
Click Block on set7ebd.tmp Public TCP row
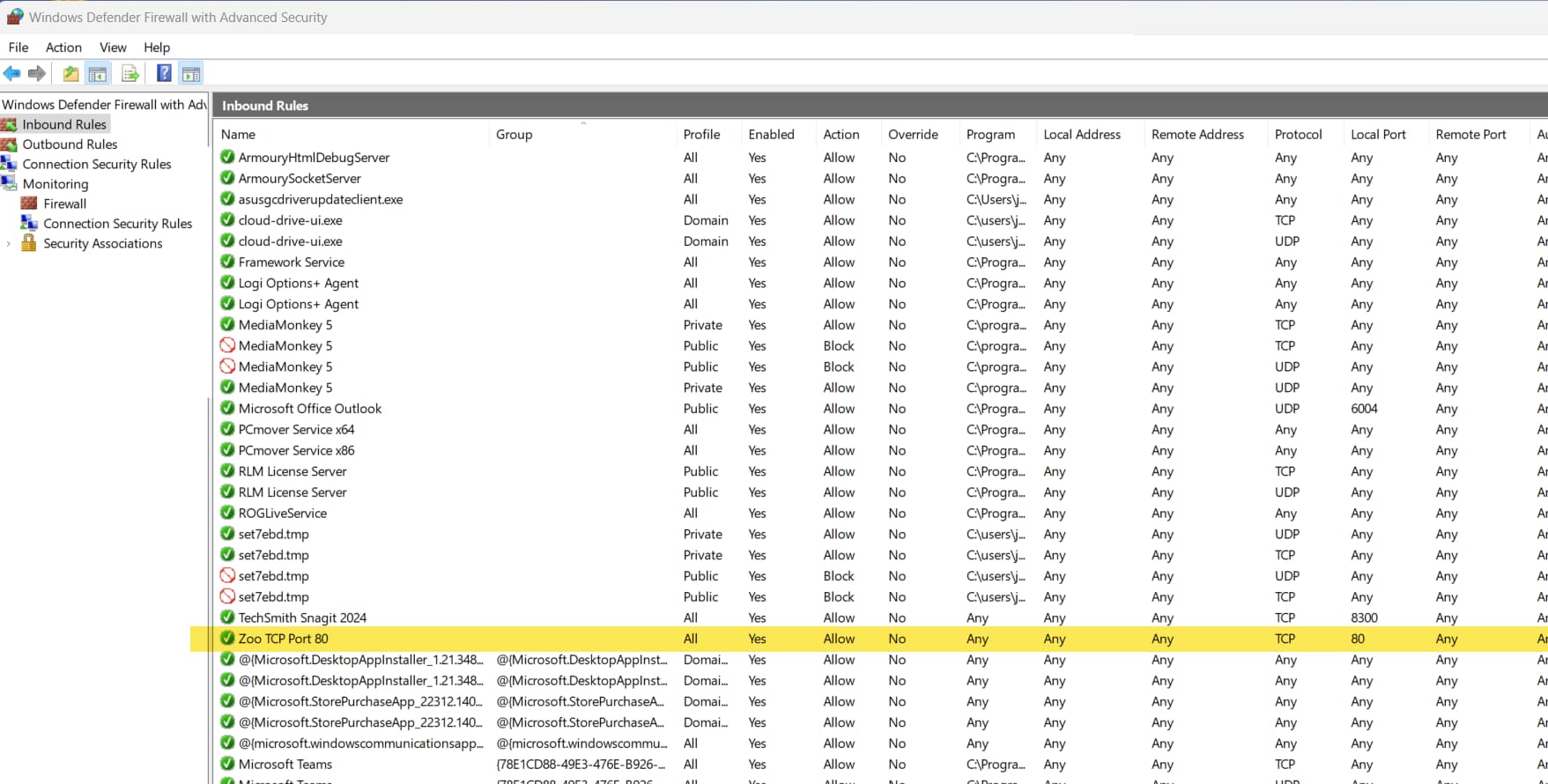(x=839, y=597)
